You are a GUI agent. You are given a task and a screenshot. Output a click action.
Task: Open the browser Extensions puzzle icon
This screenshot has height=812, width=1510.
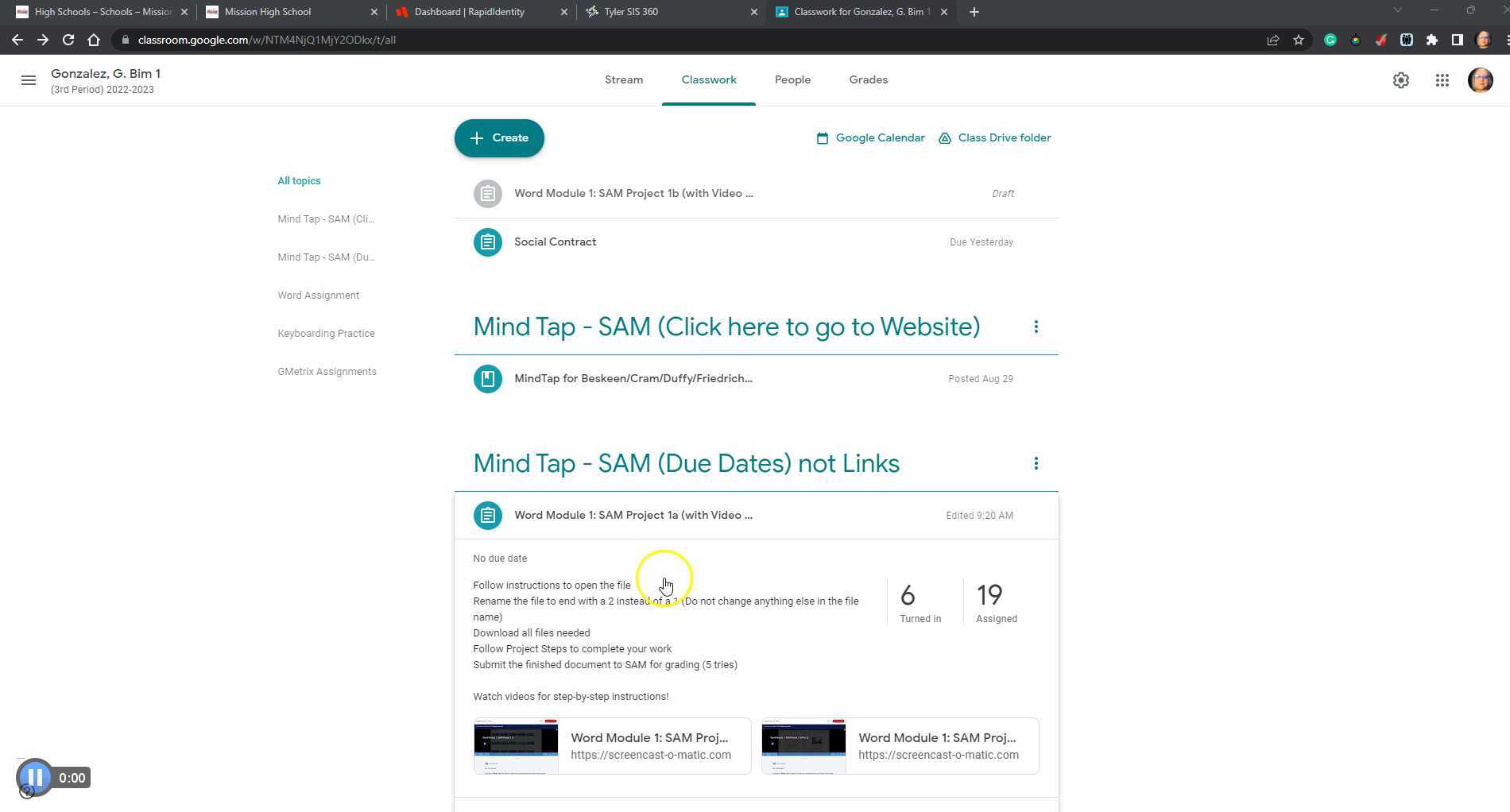[x=1431, y=39]
